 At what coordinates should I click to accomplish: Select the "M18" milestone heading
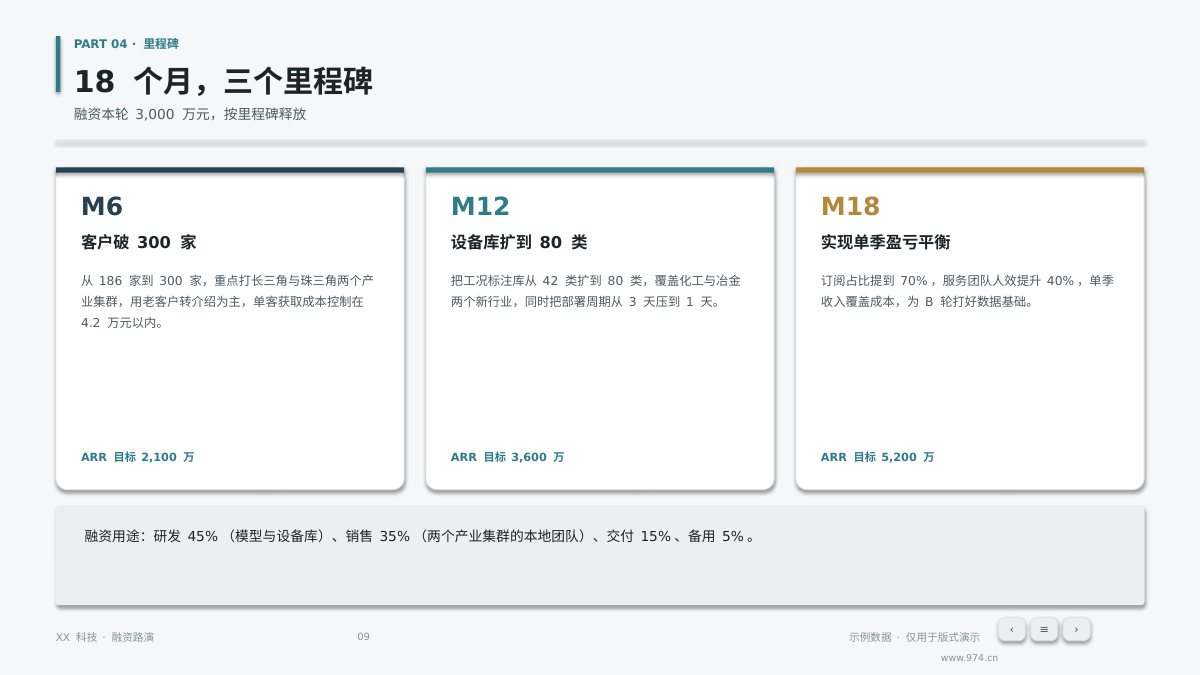(x=850, y=206)
